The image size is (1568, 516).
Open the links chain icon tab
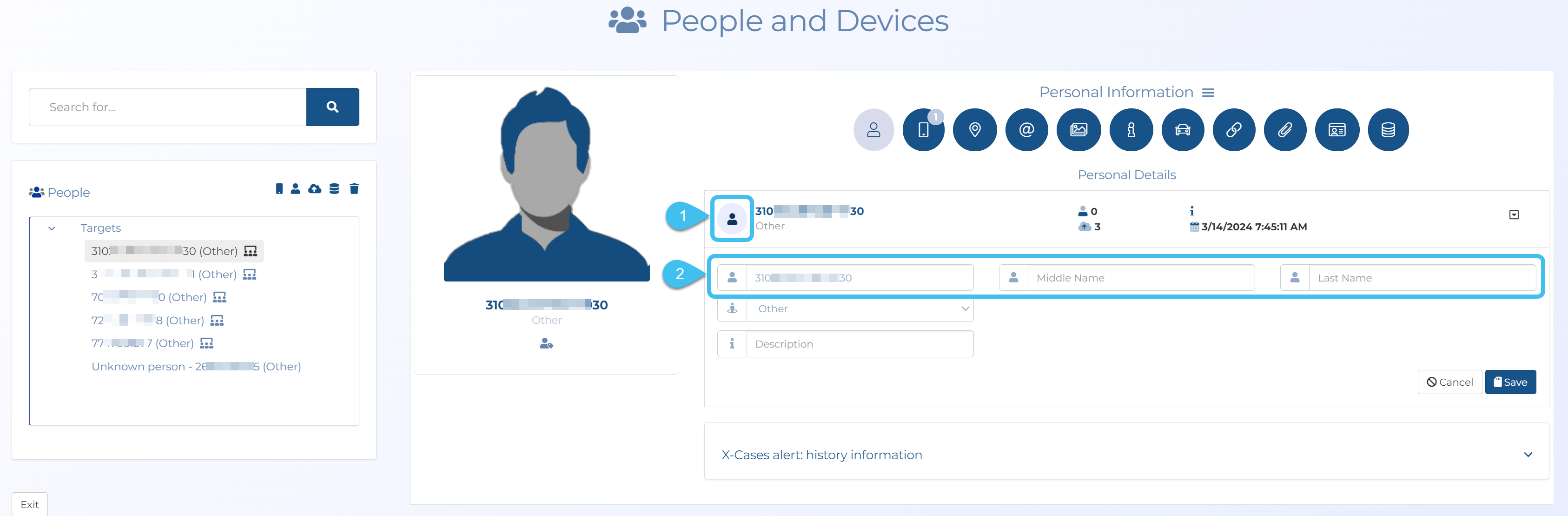[1233, 130]
